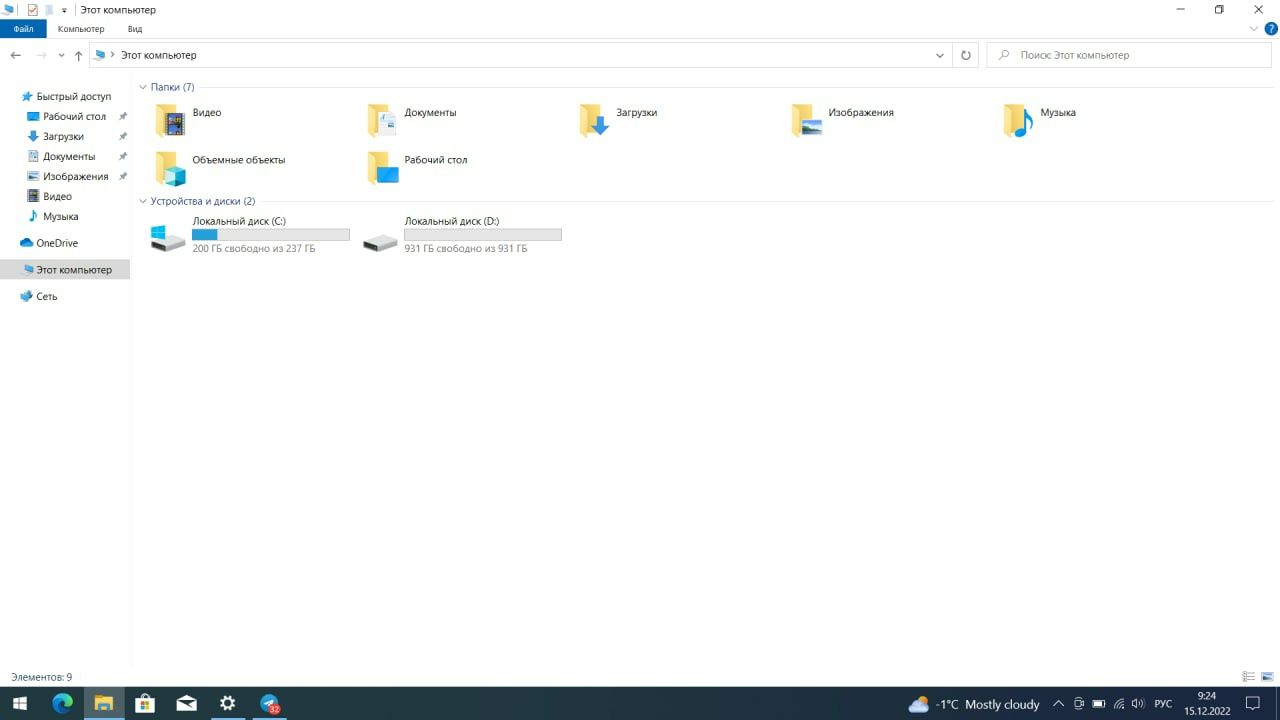The height and width of the screenshot is (720, 1280).
Task: Click the computer icon in the address bar
Action: tap(99, 55)
